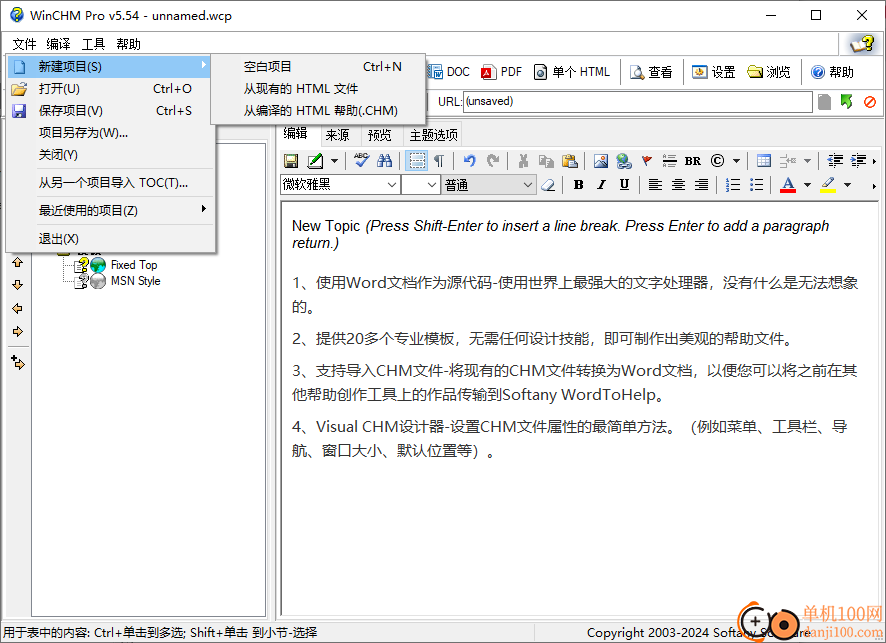The height and width of the screenshot is (643, 886).
Task: Click the eraser clear formatting icon
Action: [548, 185]
